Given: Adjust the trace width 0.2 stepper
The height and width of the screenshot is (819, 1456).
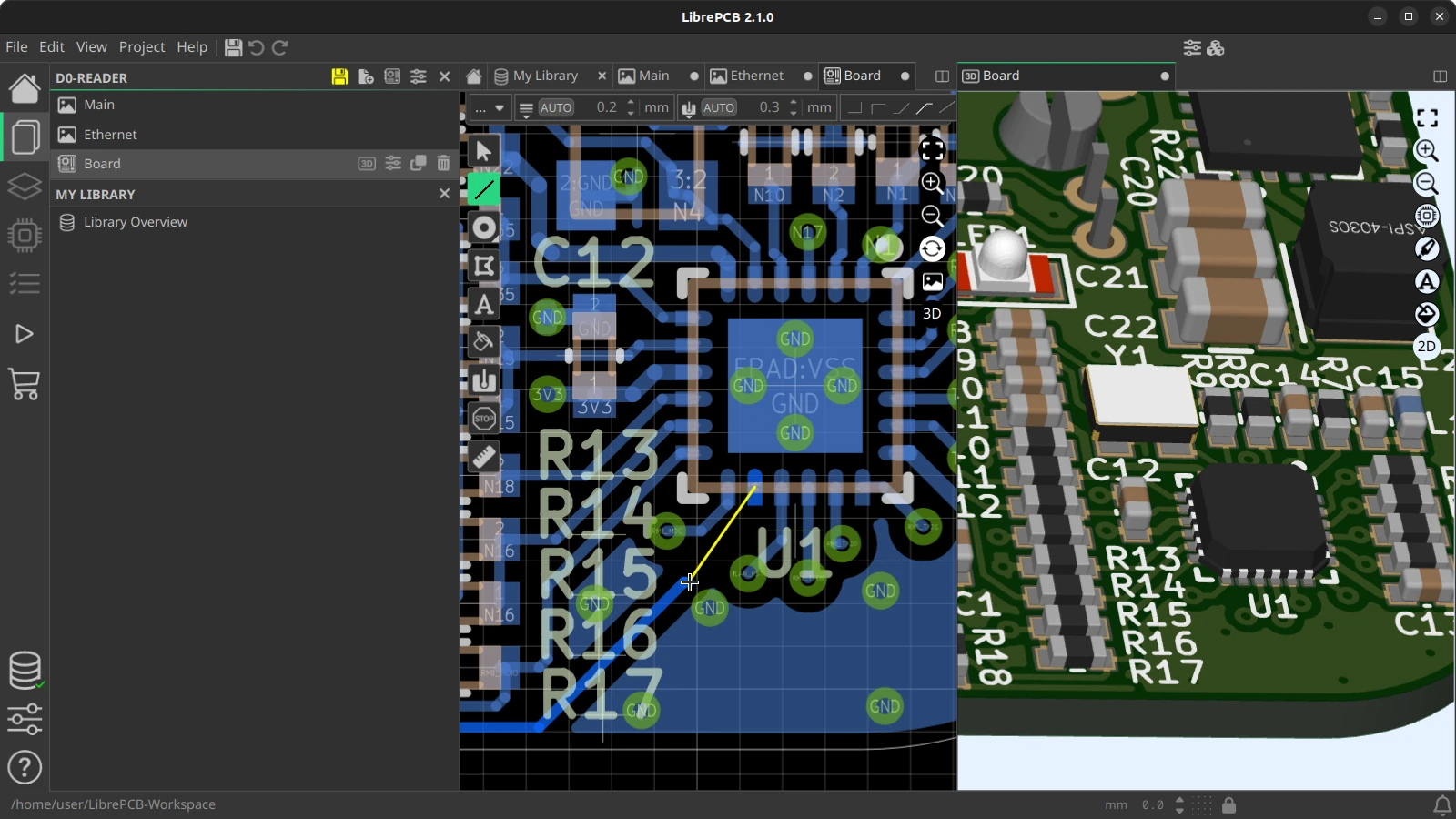Looking at the screenshot, I should point(631,107).
